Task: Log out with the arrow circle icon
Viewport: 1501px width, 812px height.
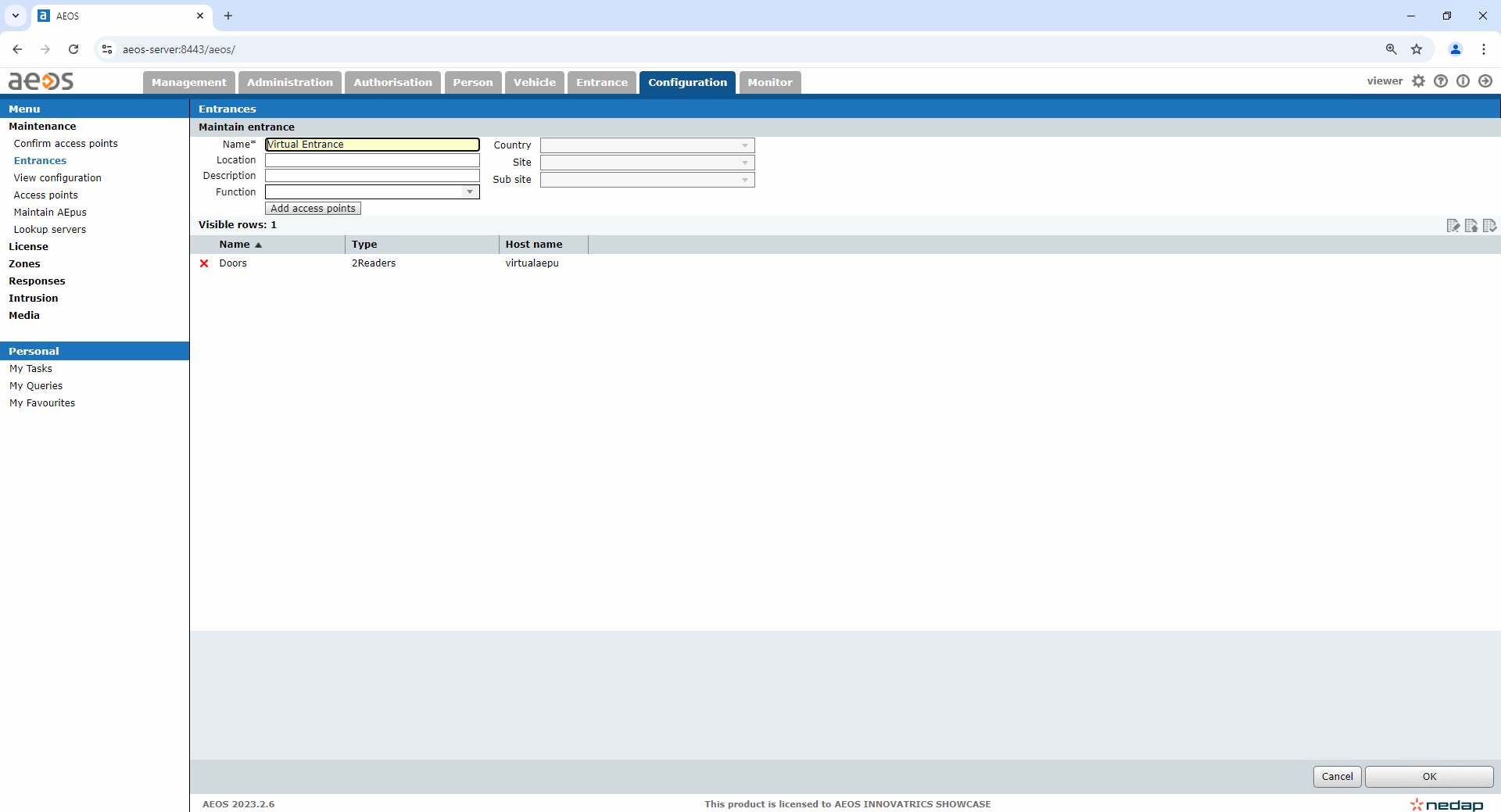Action: point(1485,81)
